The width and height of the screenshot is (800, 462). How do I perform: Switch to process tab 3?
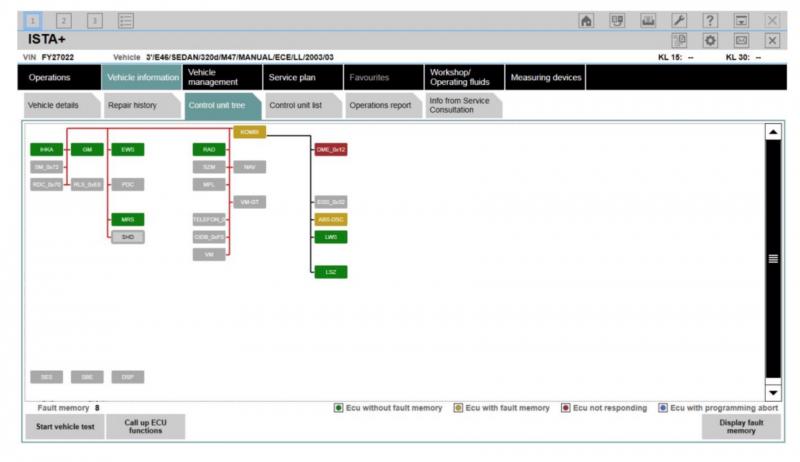(x=94, y=21)
